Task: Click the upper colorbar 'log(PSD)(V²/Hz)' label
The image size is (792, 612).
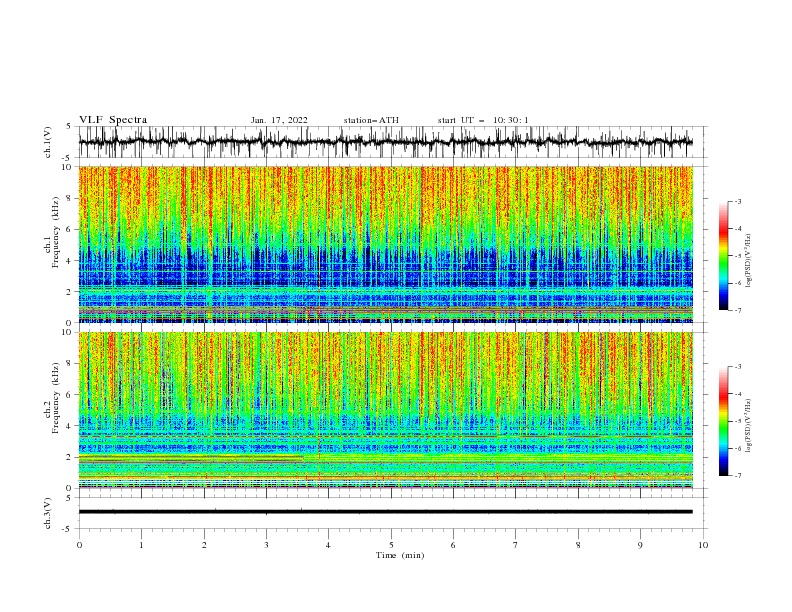Action: pos(748,261)
